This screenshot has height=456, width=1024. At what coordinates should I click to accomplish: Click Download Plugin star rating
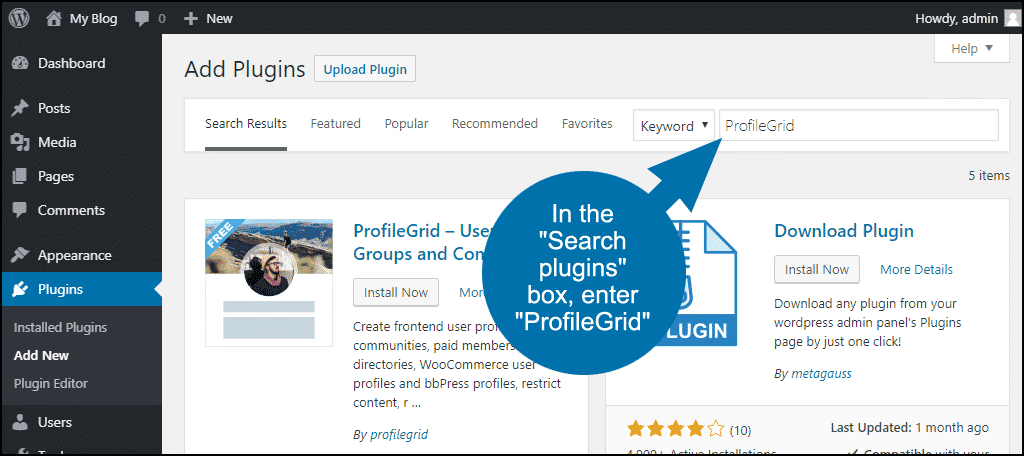pyautogui.click(x=676, y=429)
